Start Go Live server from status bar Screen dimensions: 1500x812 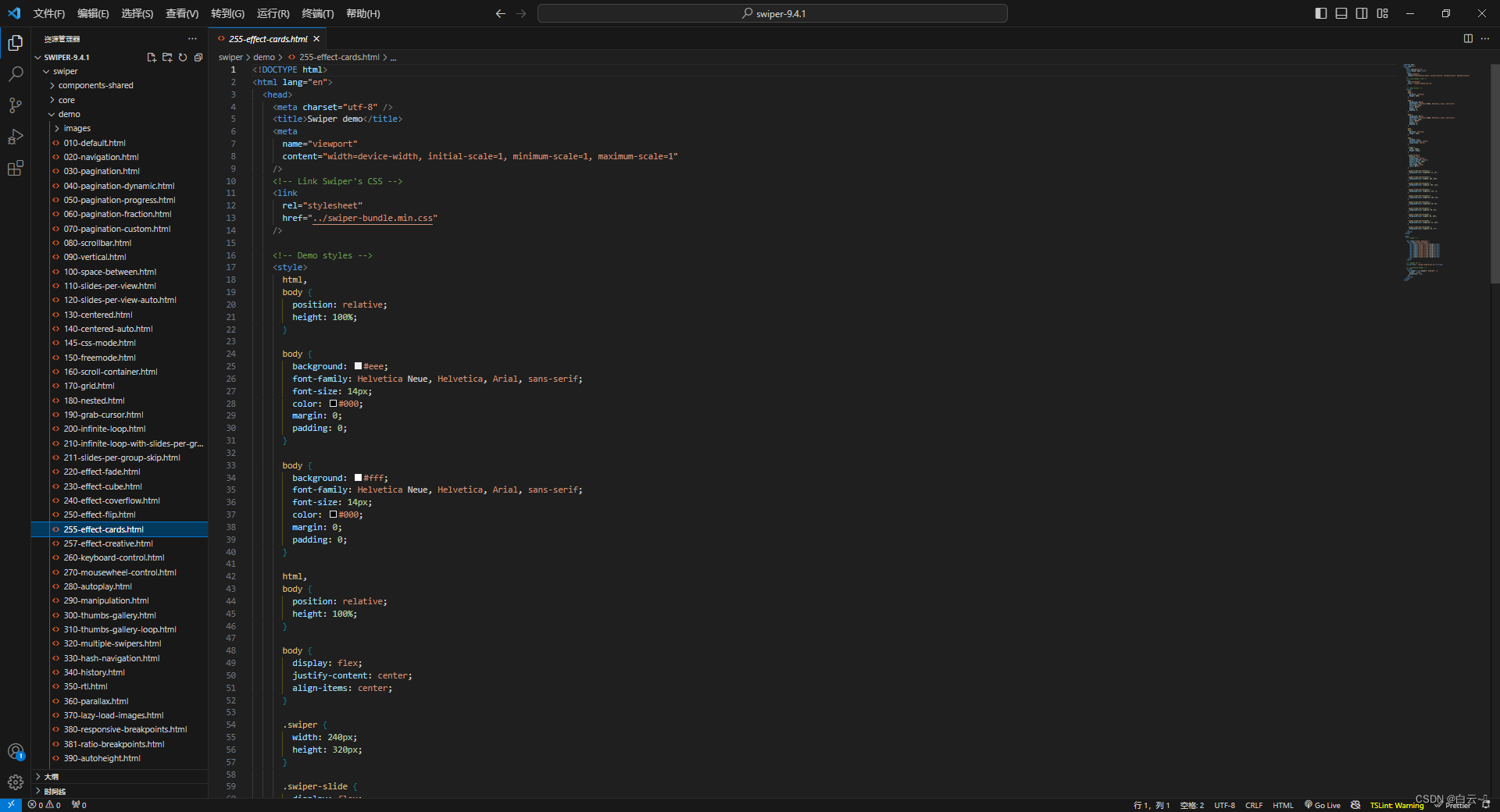1322,805
